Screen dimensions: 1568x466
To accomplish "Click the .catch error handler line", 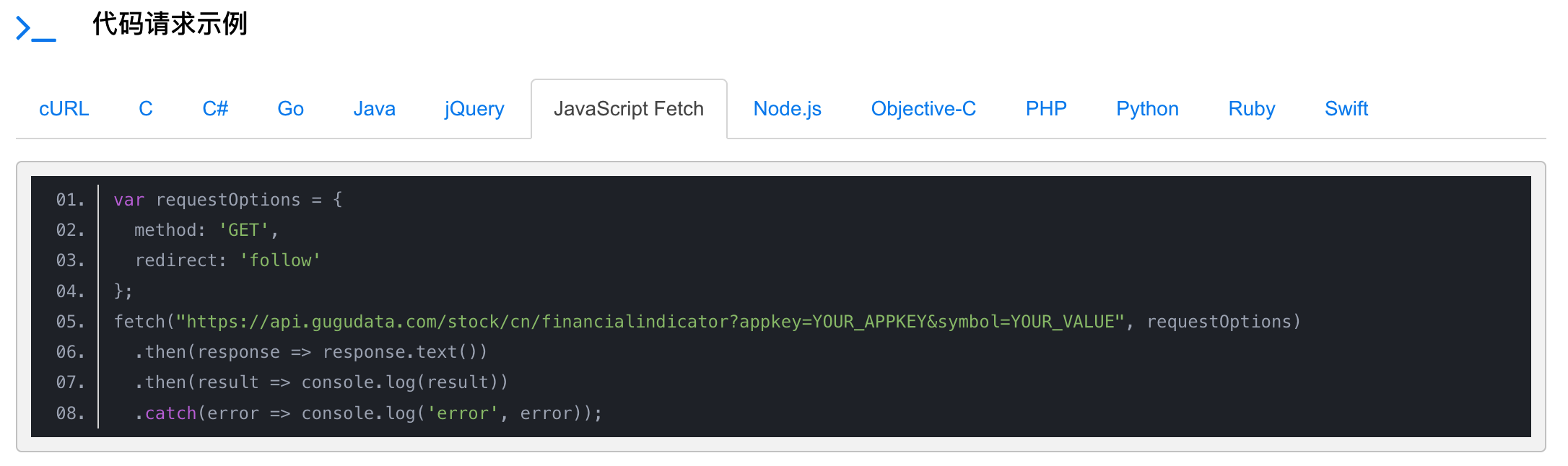I will click(x=368, y=413).
